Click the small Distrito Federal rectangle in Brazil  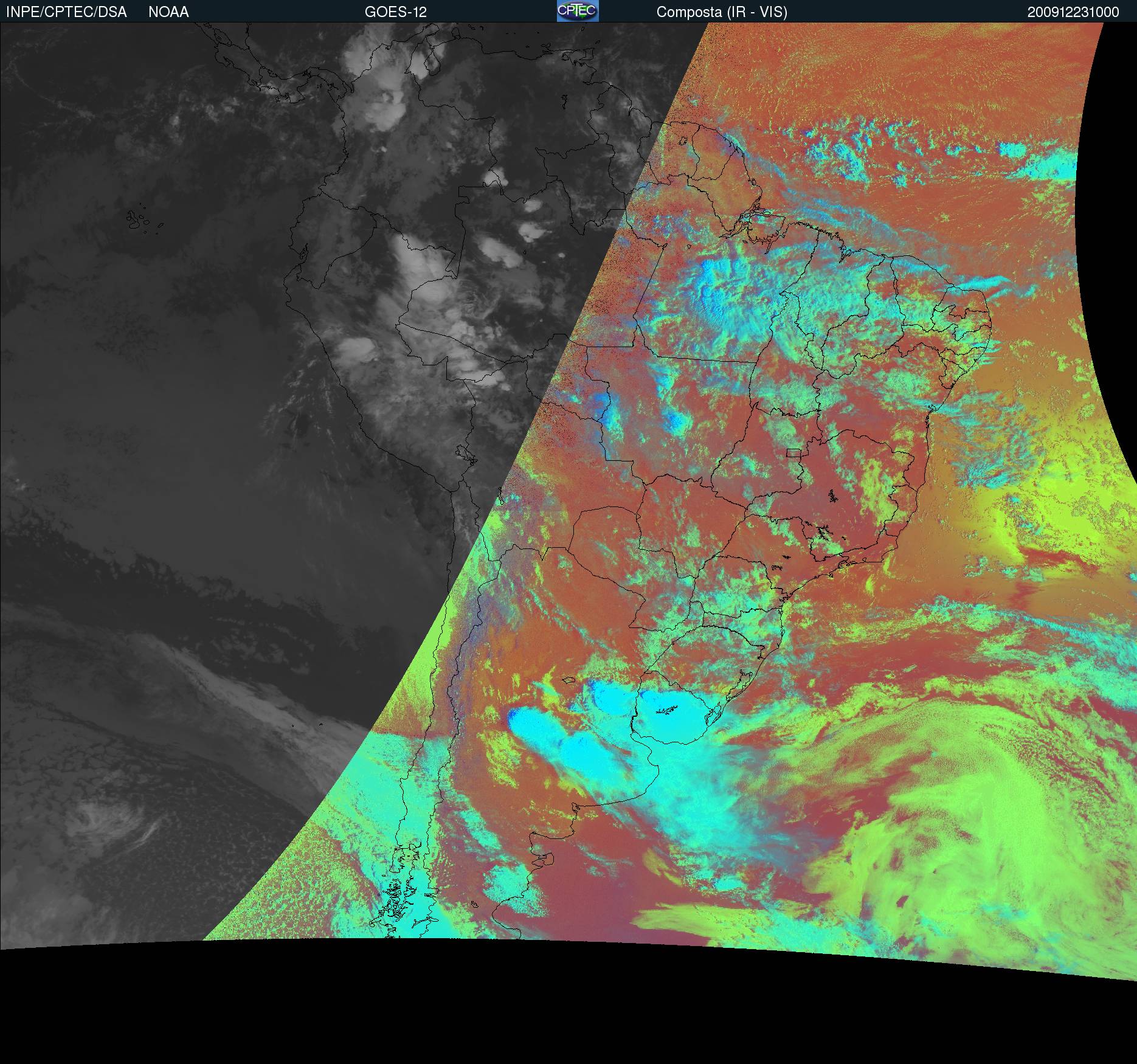tap(793, 452)
